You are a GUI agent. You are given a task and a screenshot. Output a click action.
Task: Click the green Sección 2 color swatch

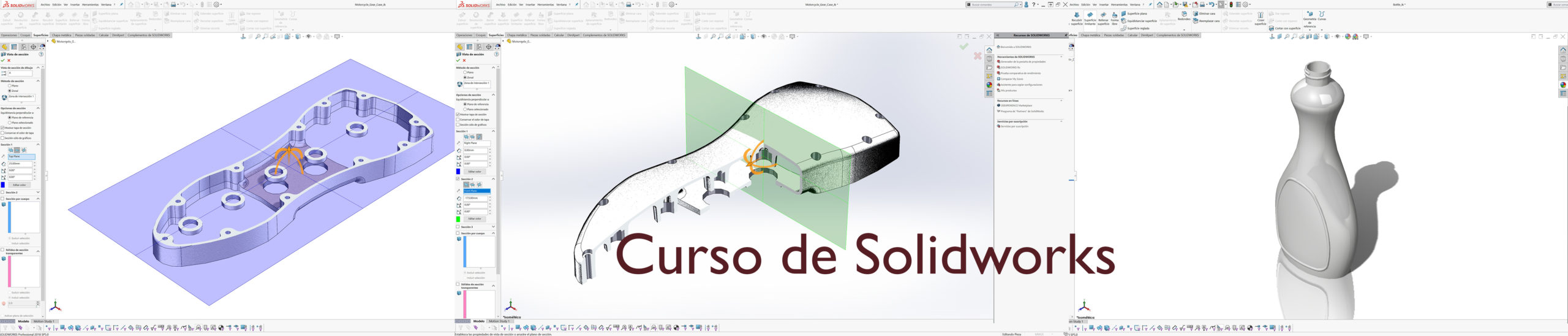[458, 219]
